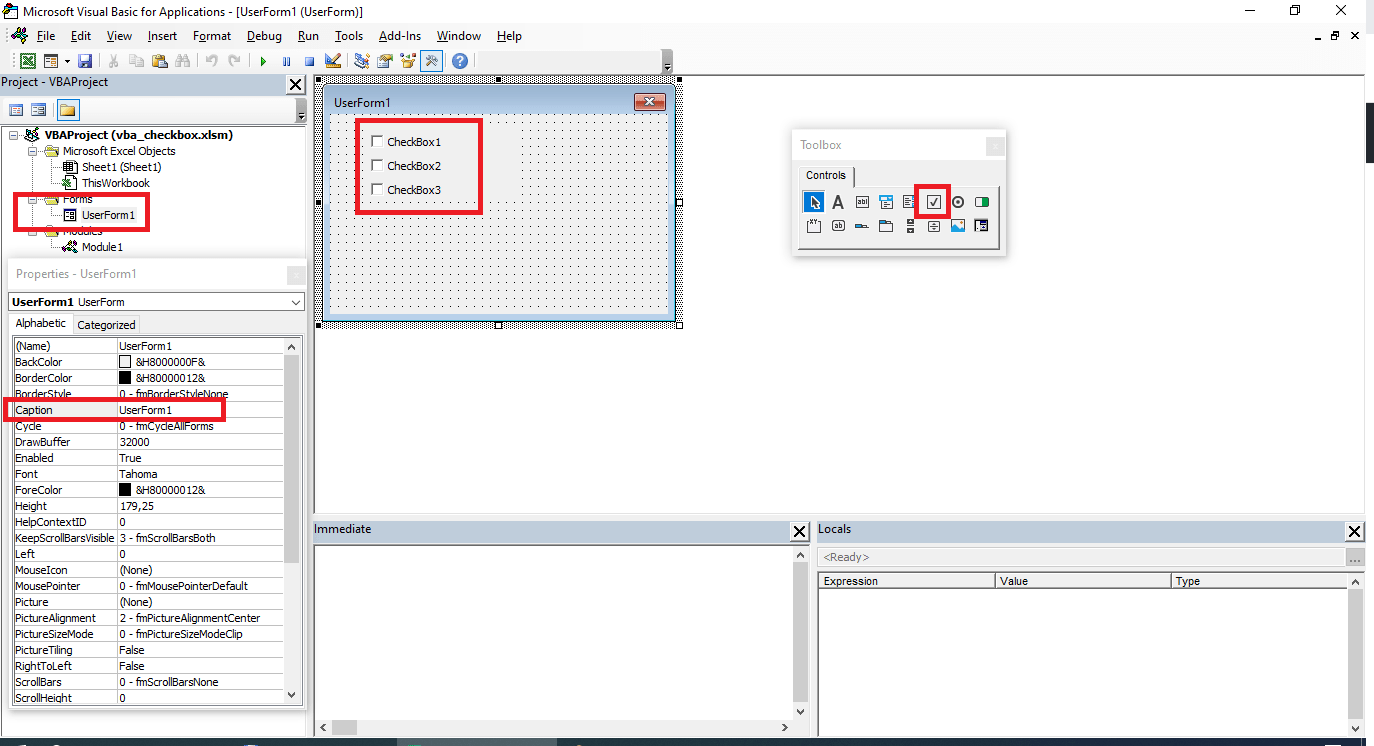Switch to the Categorized tab in Properties
The image size is (1374, 746).
105,323
